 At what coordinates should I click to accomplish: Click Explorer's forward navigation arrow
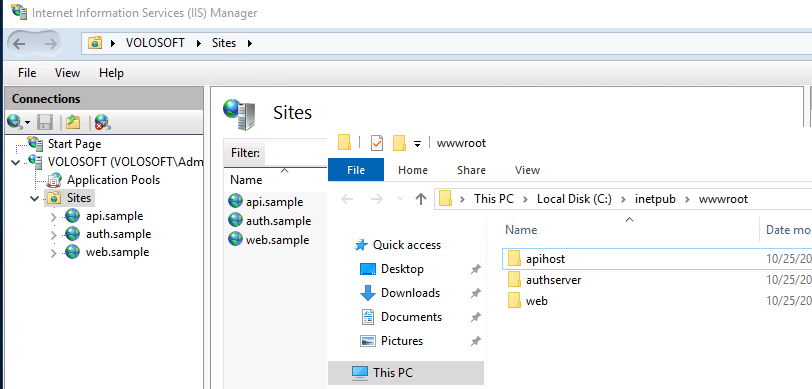click(377, 199)
